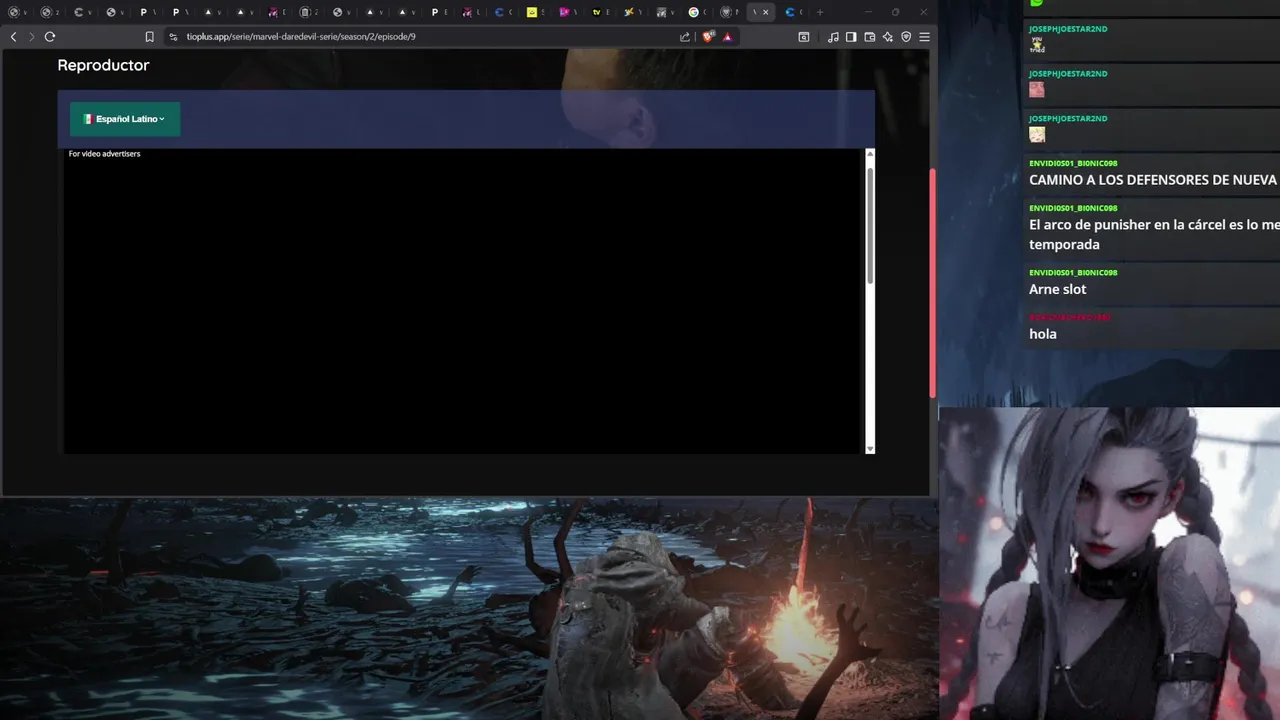1280x720 pixels.
Task: Click the music note media control icon
Action: 833,37
